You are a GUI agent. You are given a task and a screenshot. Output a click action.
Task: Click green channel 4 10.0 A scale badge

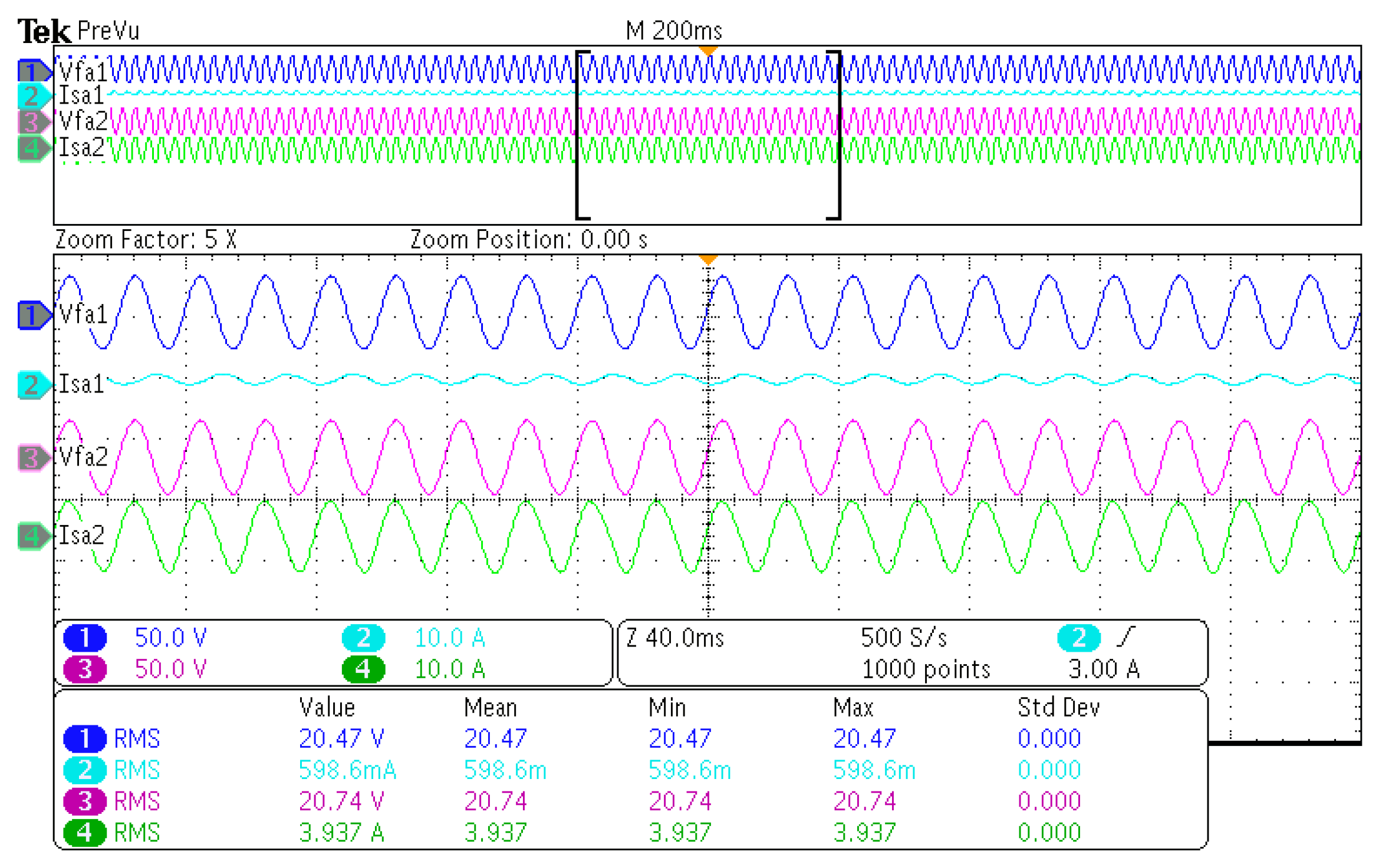(x=363, y=669)
